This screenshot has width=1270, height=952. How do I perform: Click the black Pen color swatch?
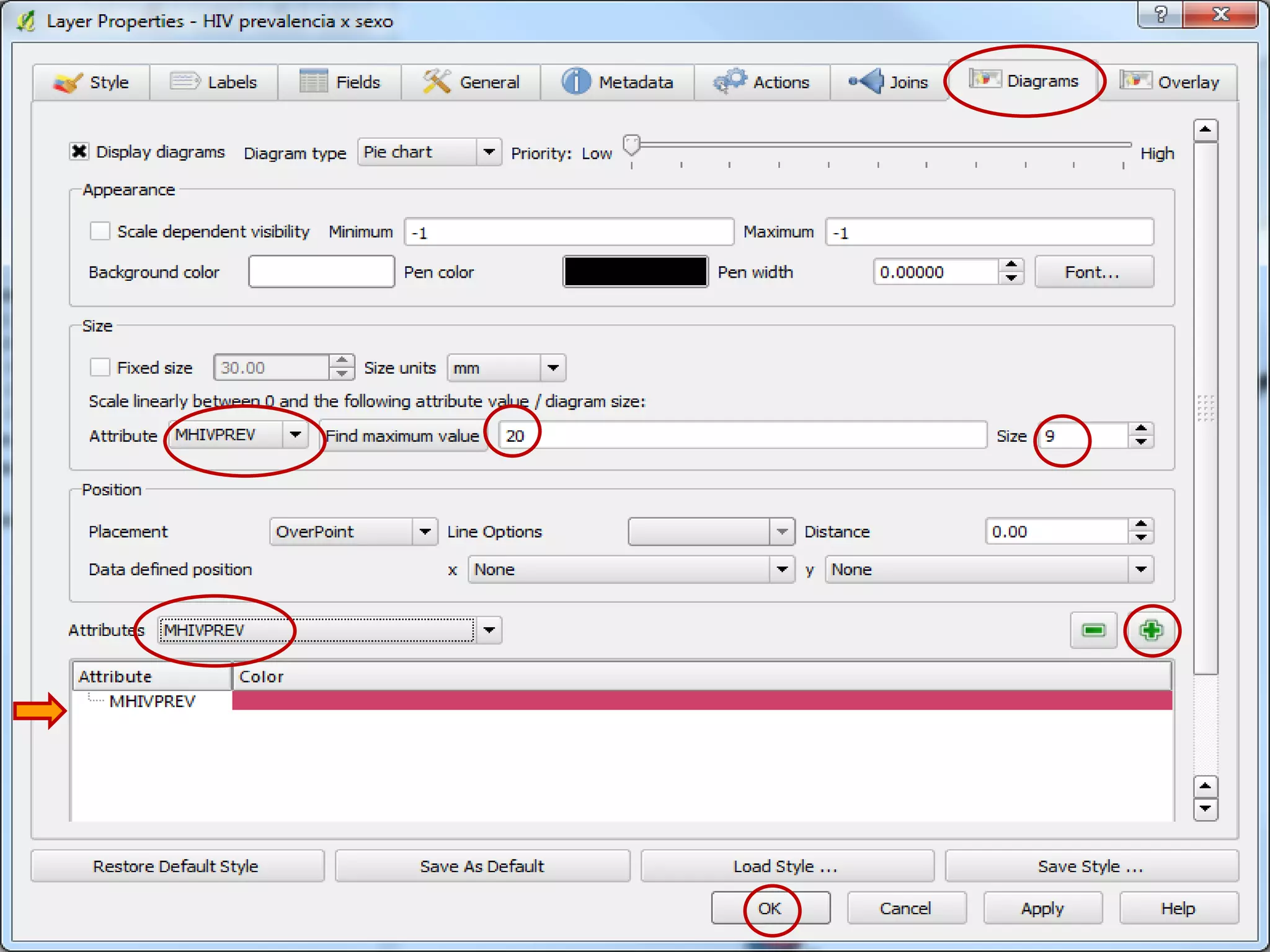(x=635, y=272)
